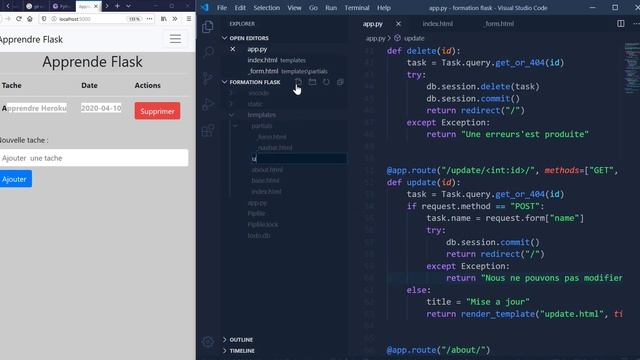Collapse the Open Editors section

224,38
